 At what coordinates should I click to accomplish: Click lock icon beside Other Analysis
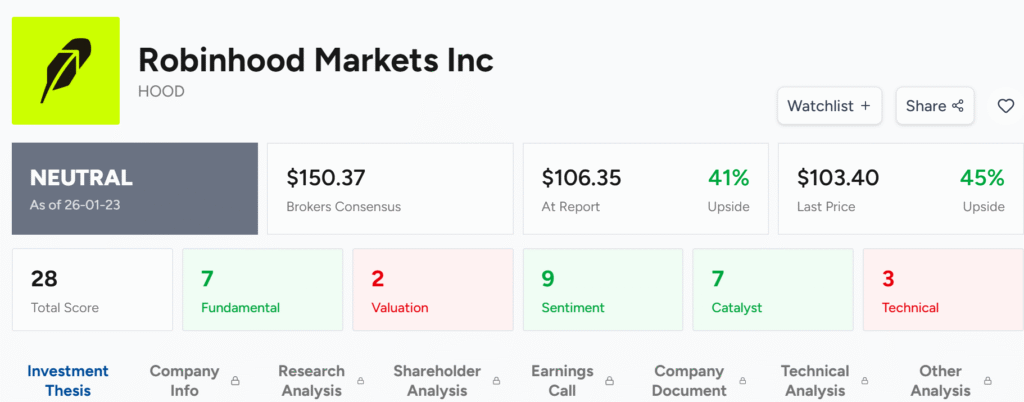988,381
